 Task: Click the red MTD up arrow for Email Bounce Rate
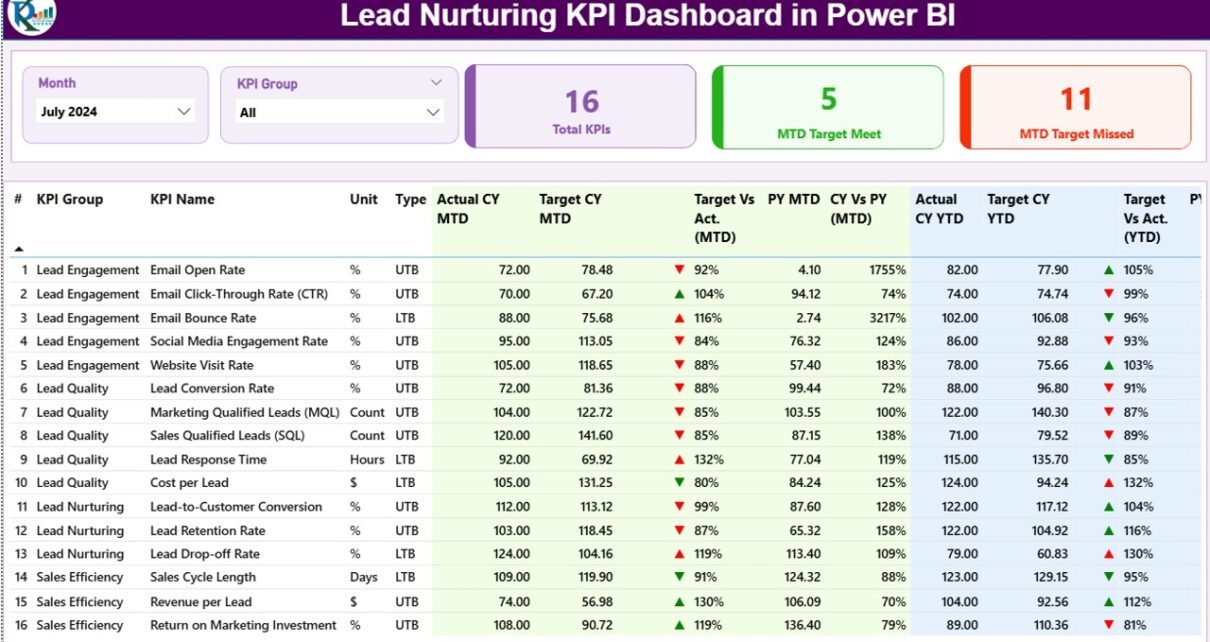click(680, 318)
